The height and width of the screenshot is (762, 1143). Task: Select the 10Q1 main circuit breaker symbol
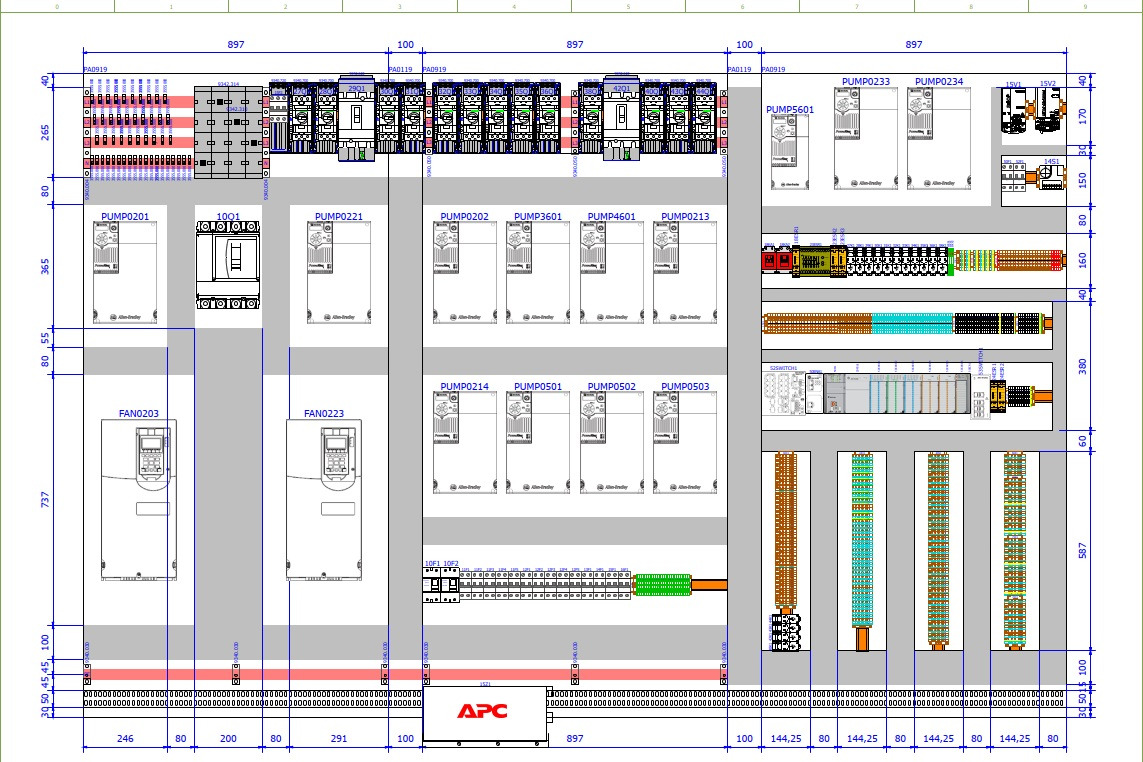[x=228, y=265]
